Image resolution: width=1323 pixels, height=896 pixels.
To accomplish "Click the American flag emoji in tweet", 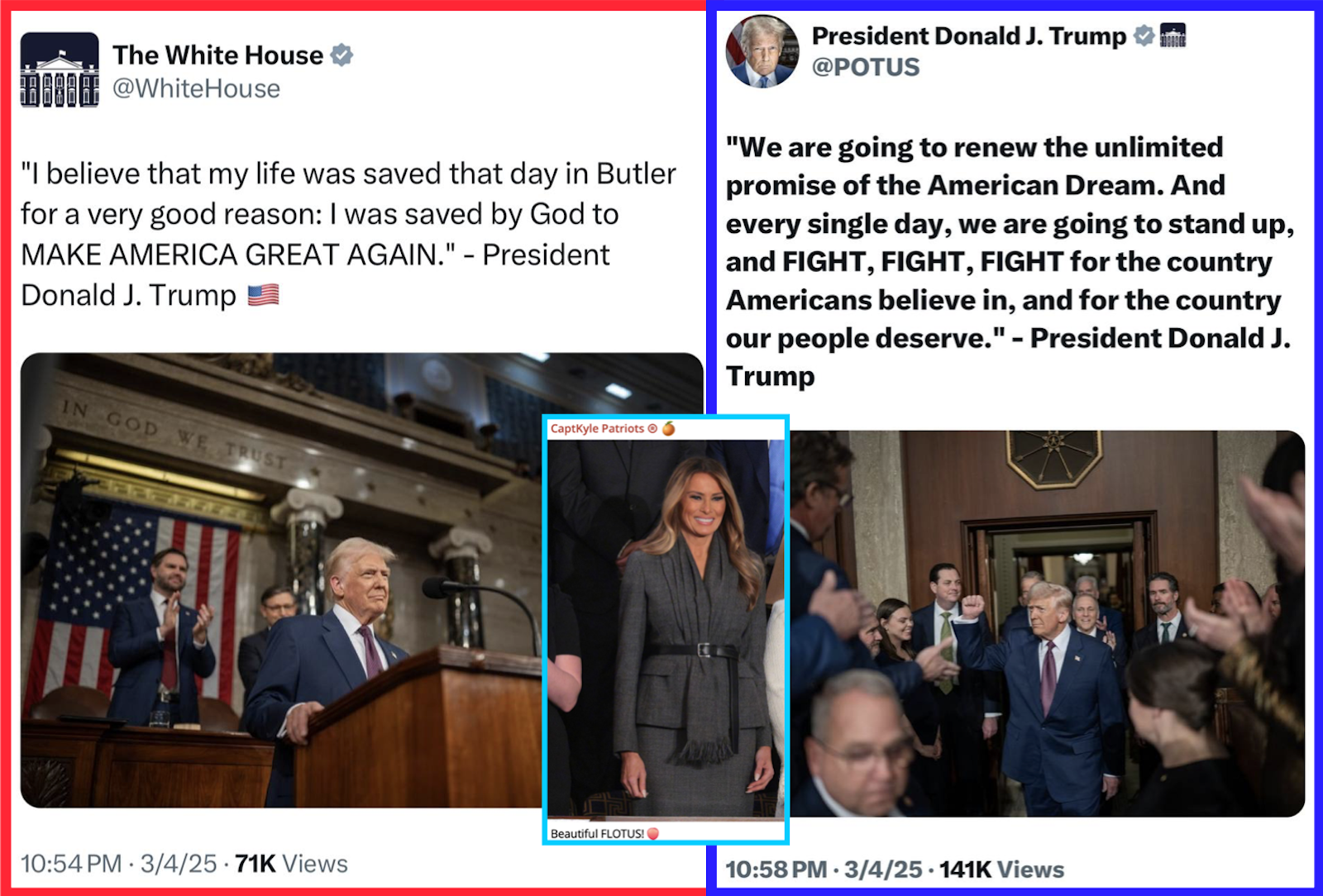I will (263, 295).
